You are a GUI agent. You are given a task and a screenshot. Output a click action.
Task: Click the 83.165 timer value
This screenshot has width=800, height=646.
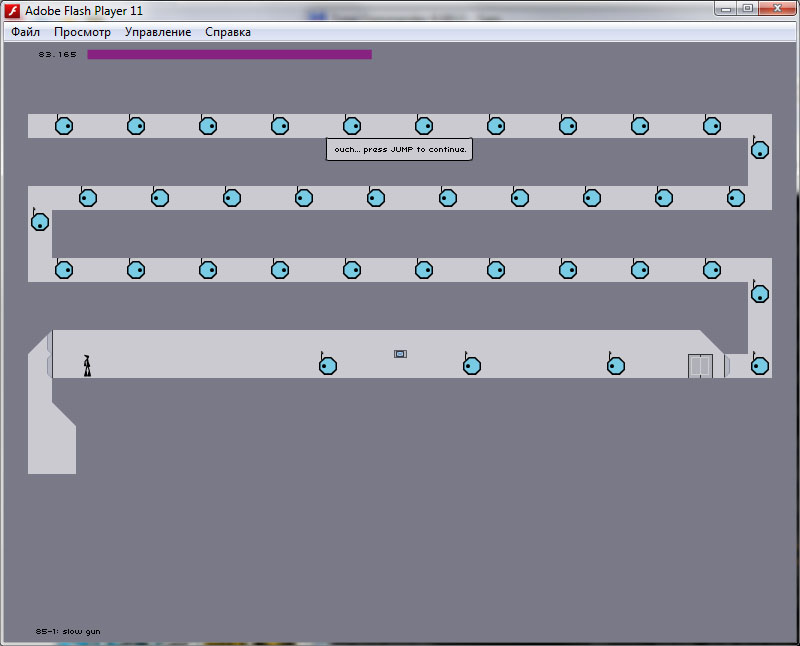pyautogui.click(x=57, y=54)
